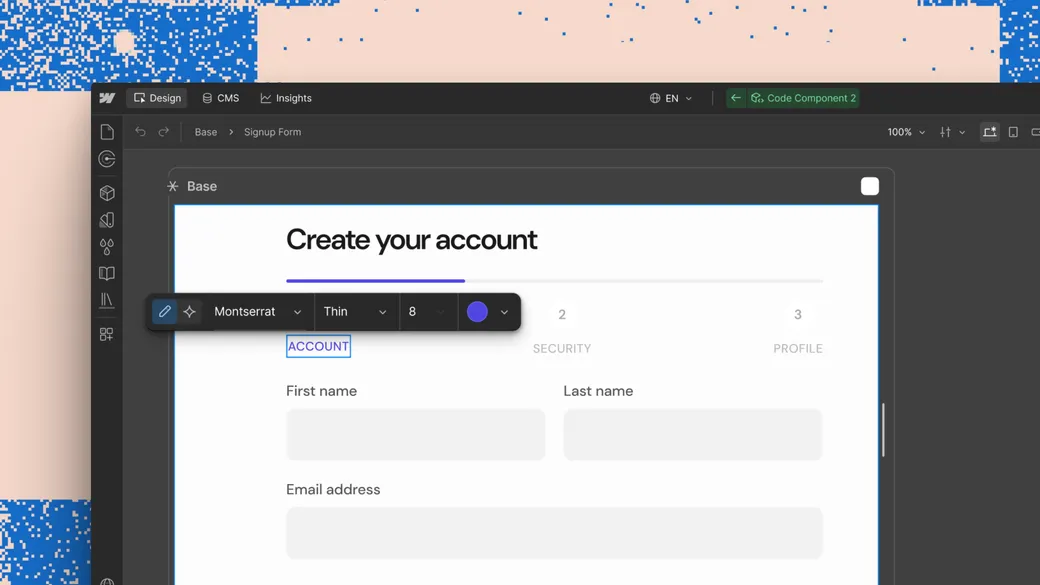The image size is (1040, 585).
Task: Open the Components circular icon in sidebar
Action: tap(107, 159)
